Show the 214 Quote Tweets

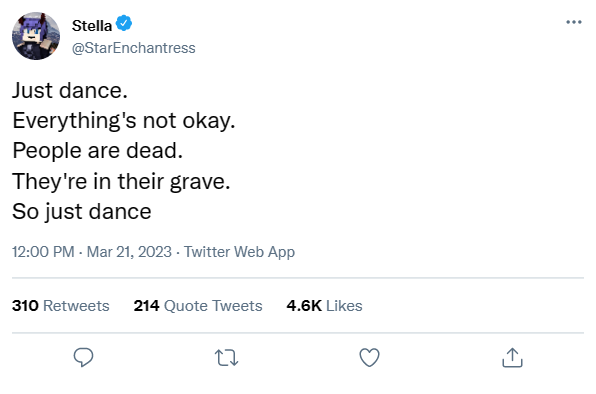[198, 305]
